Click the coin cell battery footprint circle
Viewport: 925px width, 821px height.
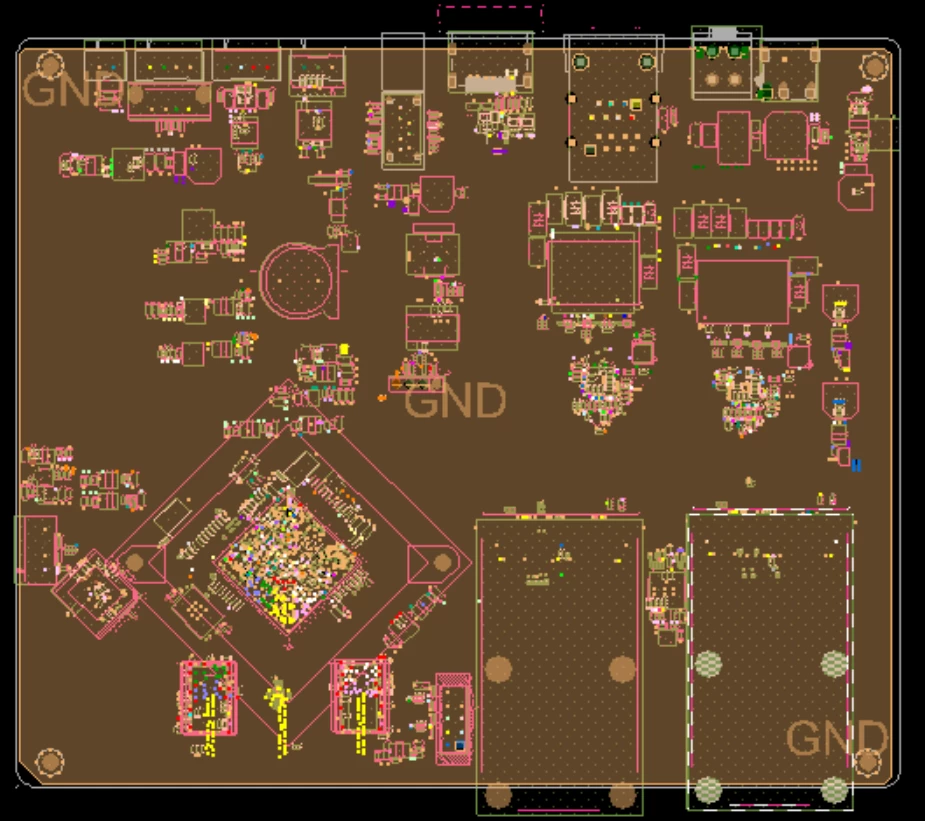tap(295, 280)
